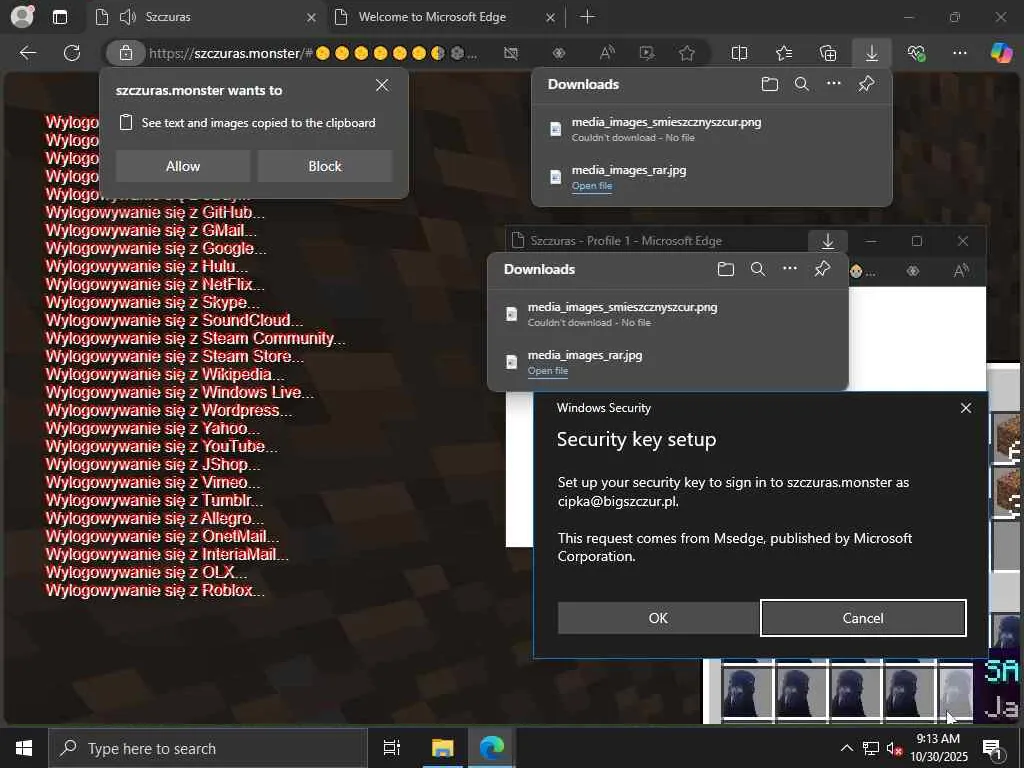The width and height of the screenshot is (1024, 768).
Task: Open Task View on the taskbar
Action: pyautogui.click(x=391, y=748)
